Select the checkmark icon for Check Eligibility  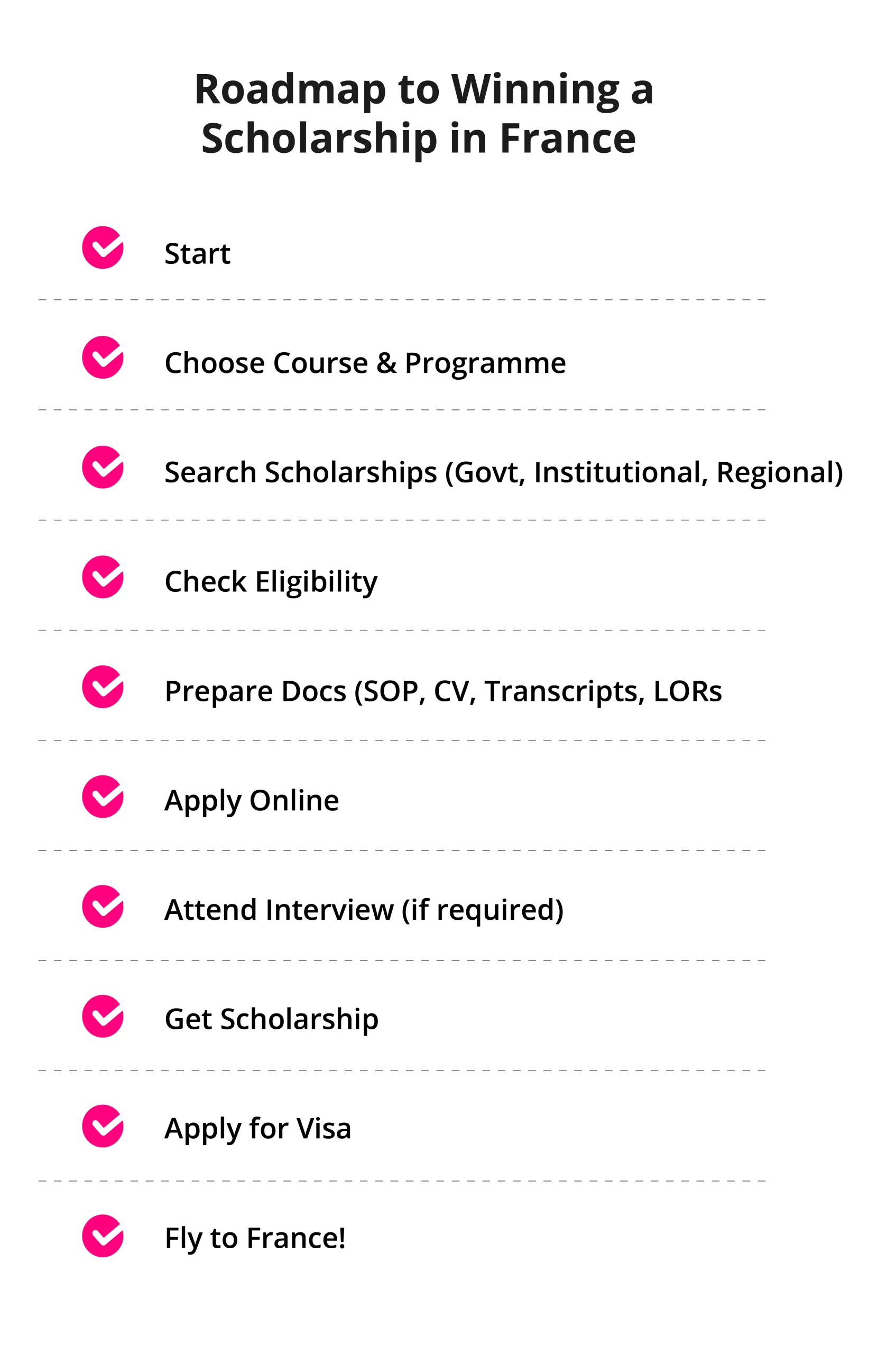pyautogui.click(x=103, y=577)
